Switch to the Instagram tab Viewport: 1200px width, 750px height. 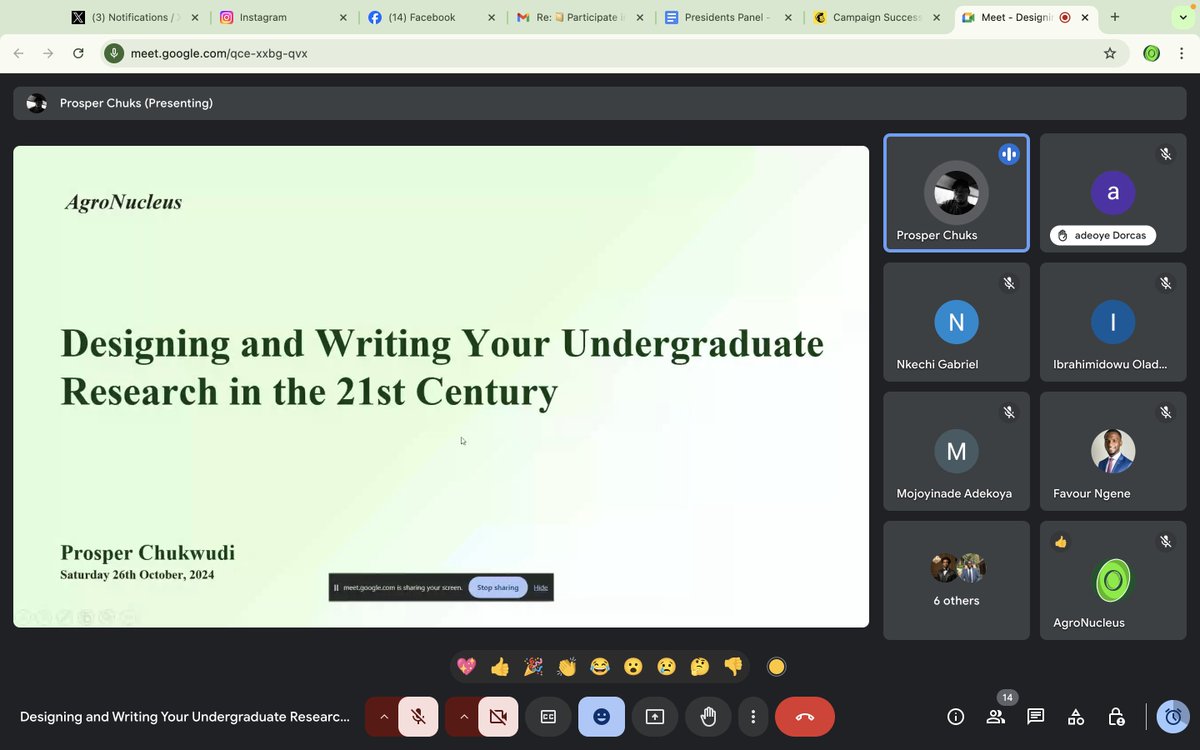tap(281, 17)
